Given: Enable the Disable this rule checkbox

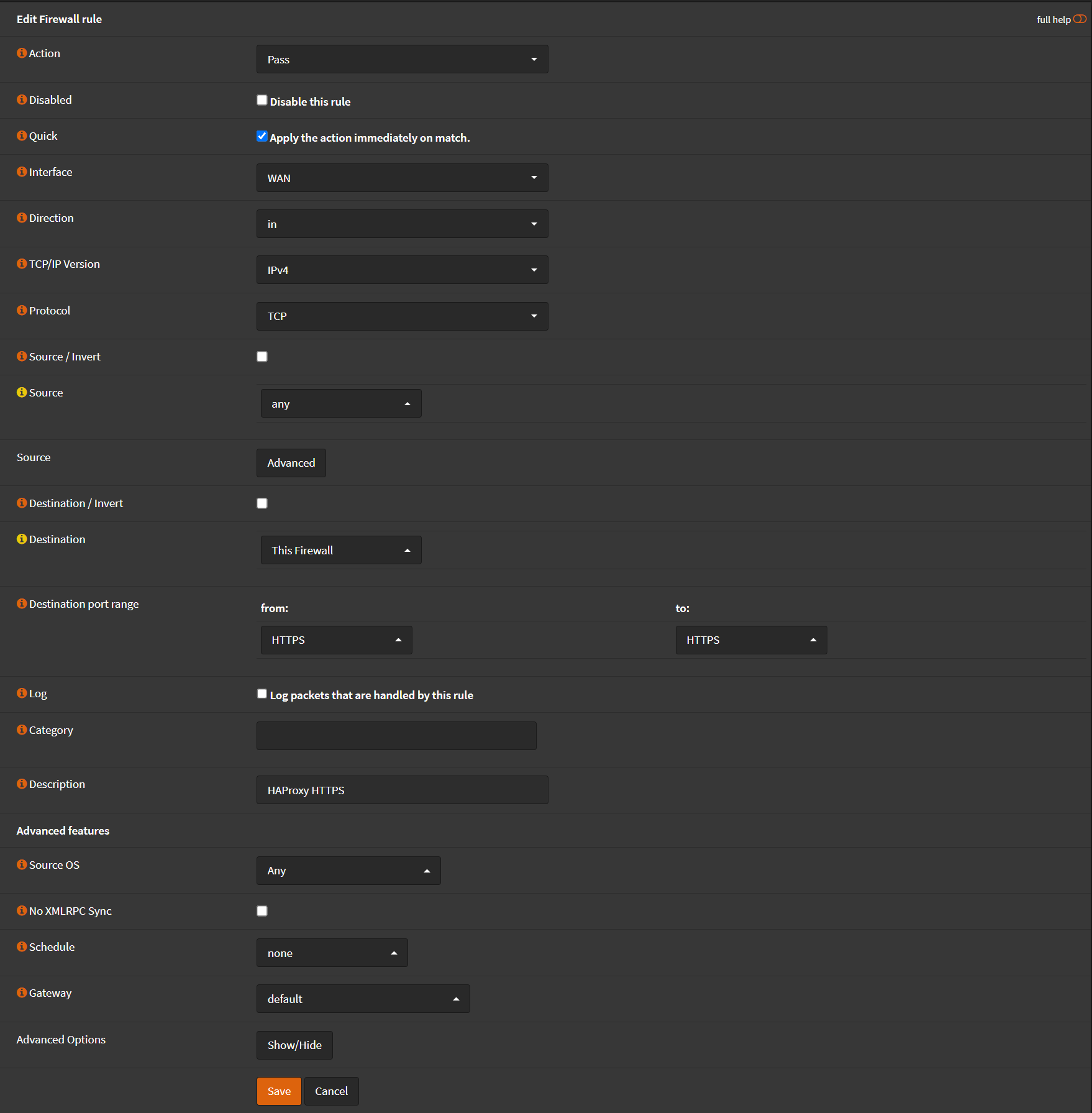Looking at the screenshot, I should pos(262,101).
